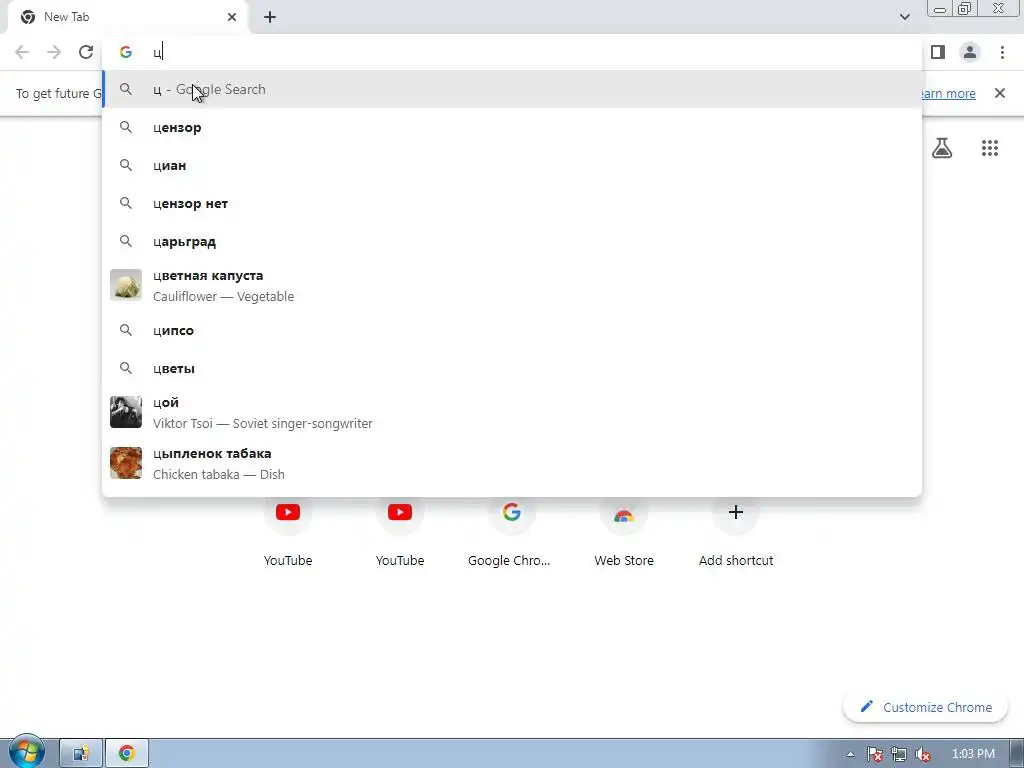
Task: Reload the page with the refresh icon
Action: [86, 52]
